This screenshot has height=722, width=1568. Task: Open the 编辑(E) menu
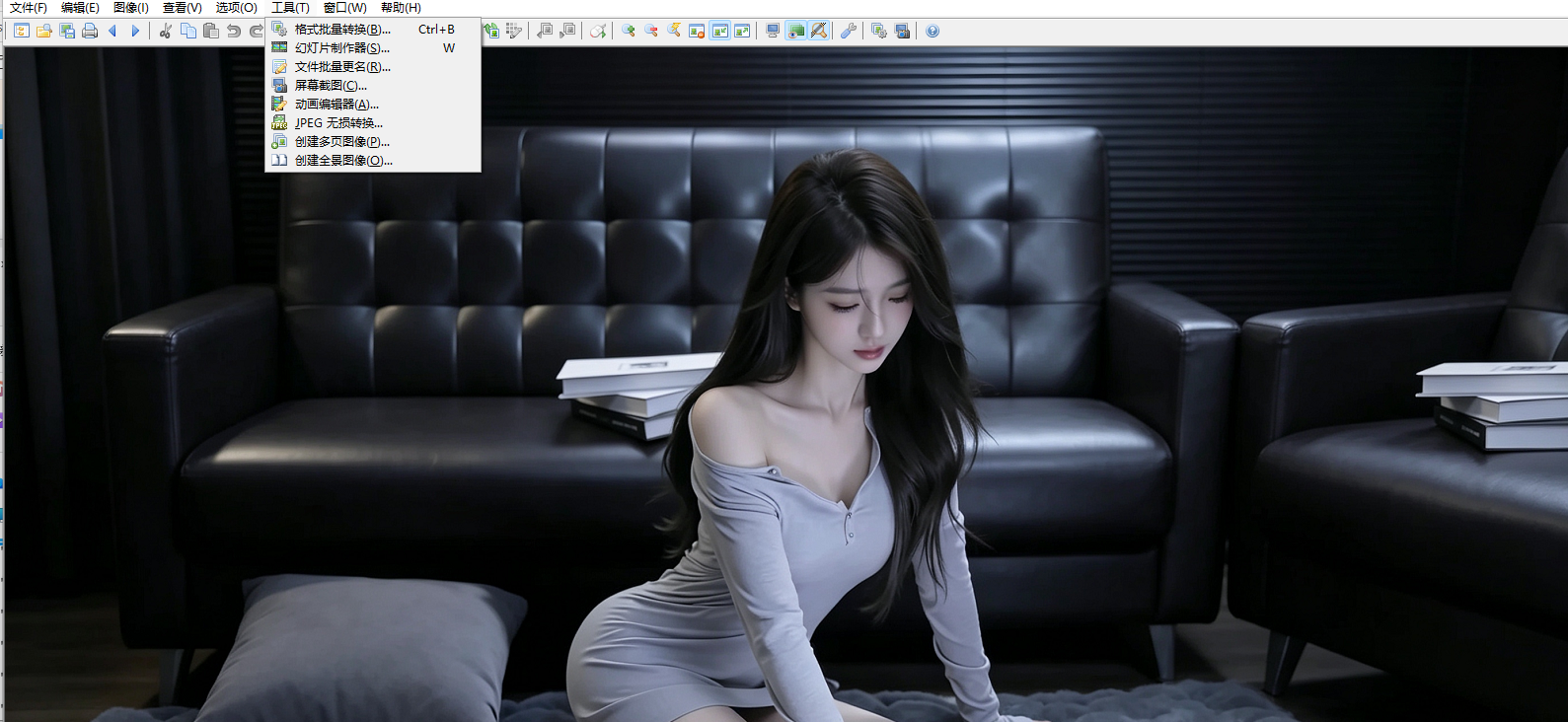click(x=80, y=8)
